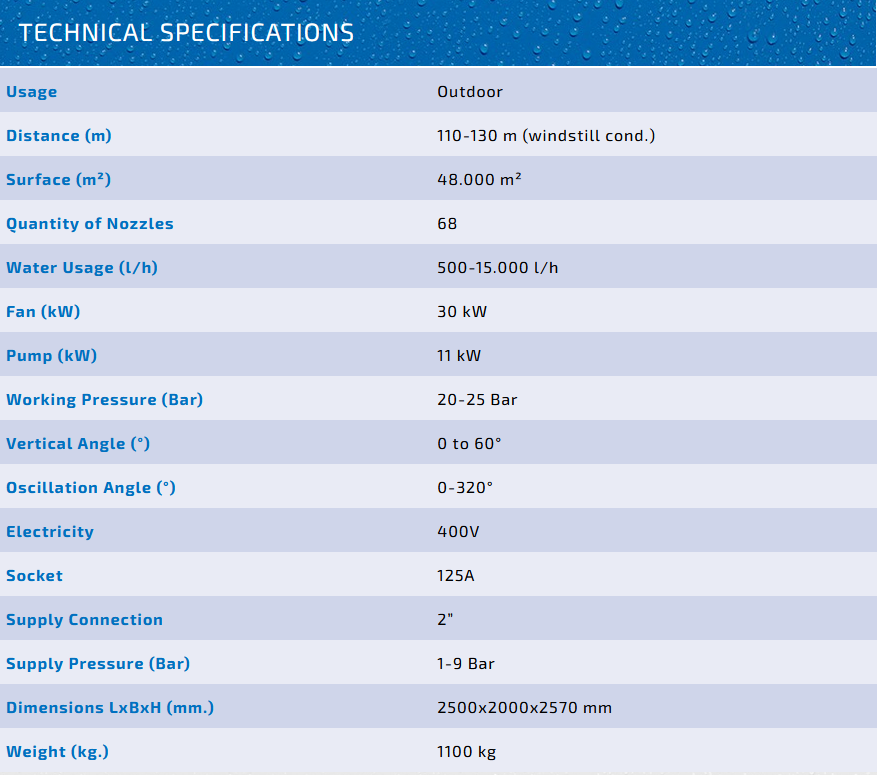Click the Technical Specifications heading
This screenshot has width=877, height=775.
click(x=186, y=33)
